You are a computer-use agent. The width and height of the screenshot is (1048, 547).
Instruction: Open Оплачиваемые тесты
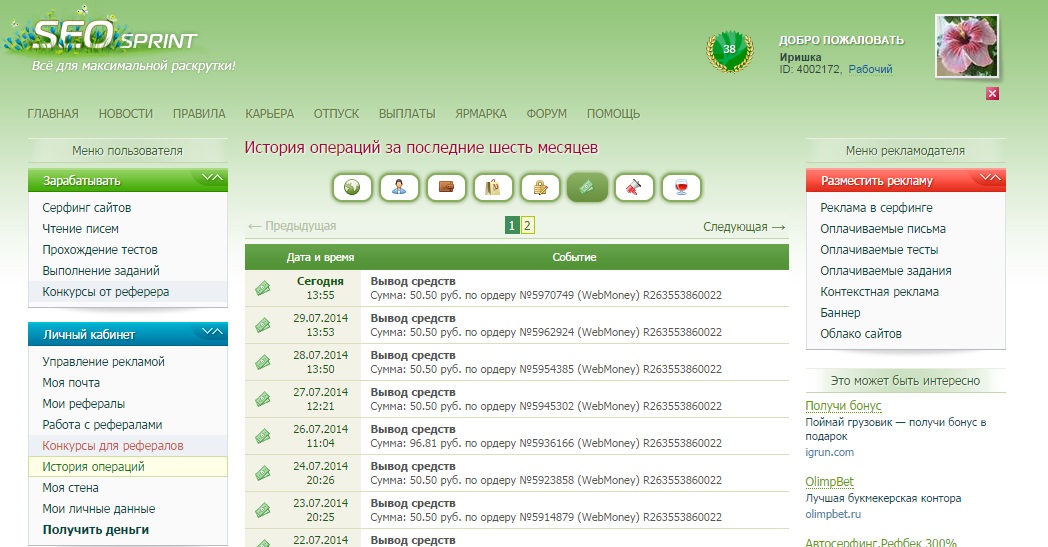coord(879,249)
